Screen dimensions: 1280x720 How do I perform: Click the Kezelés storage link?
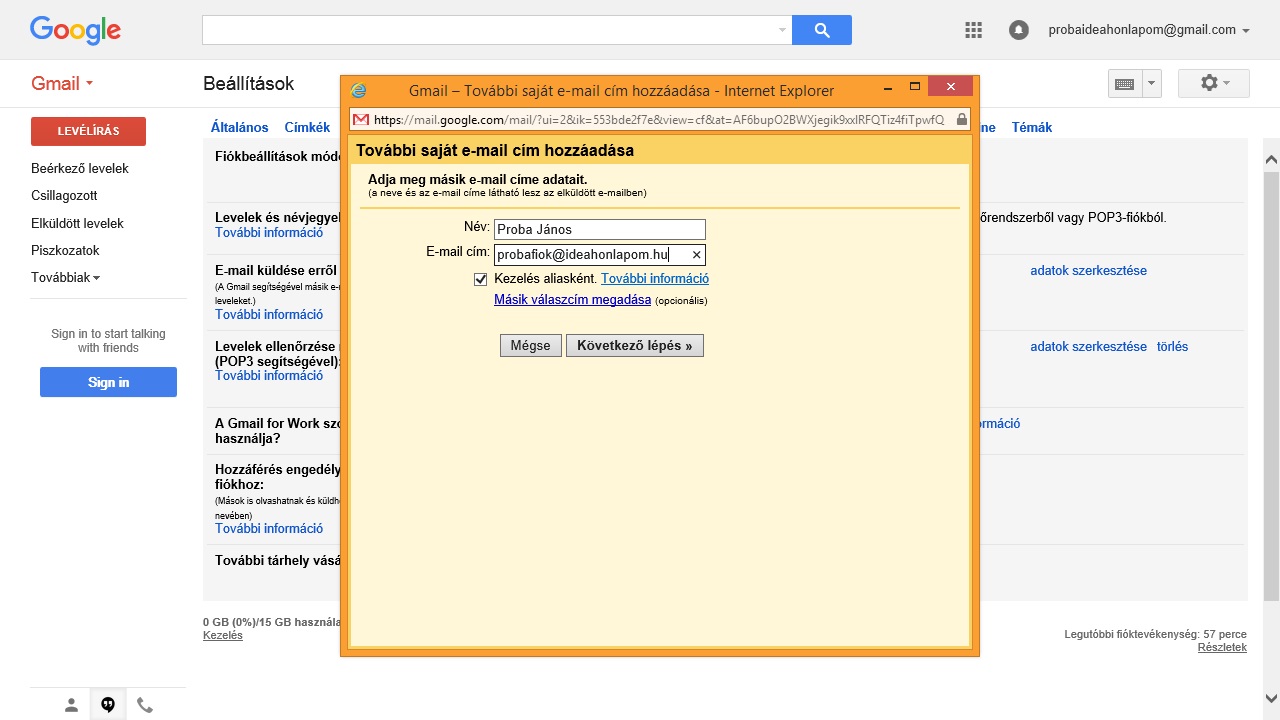[222, 635]
